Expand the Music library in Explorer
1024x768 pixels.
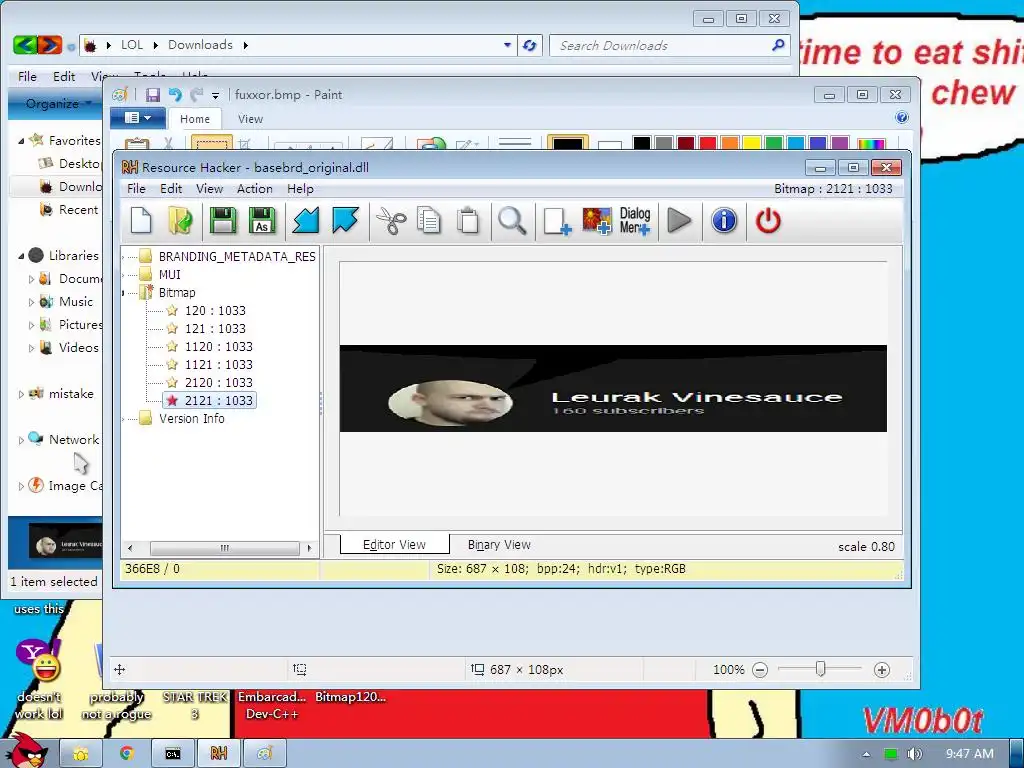tap(31, 302)
